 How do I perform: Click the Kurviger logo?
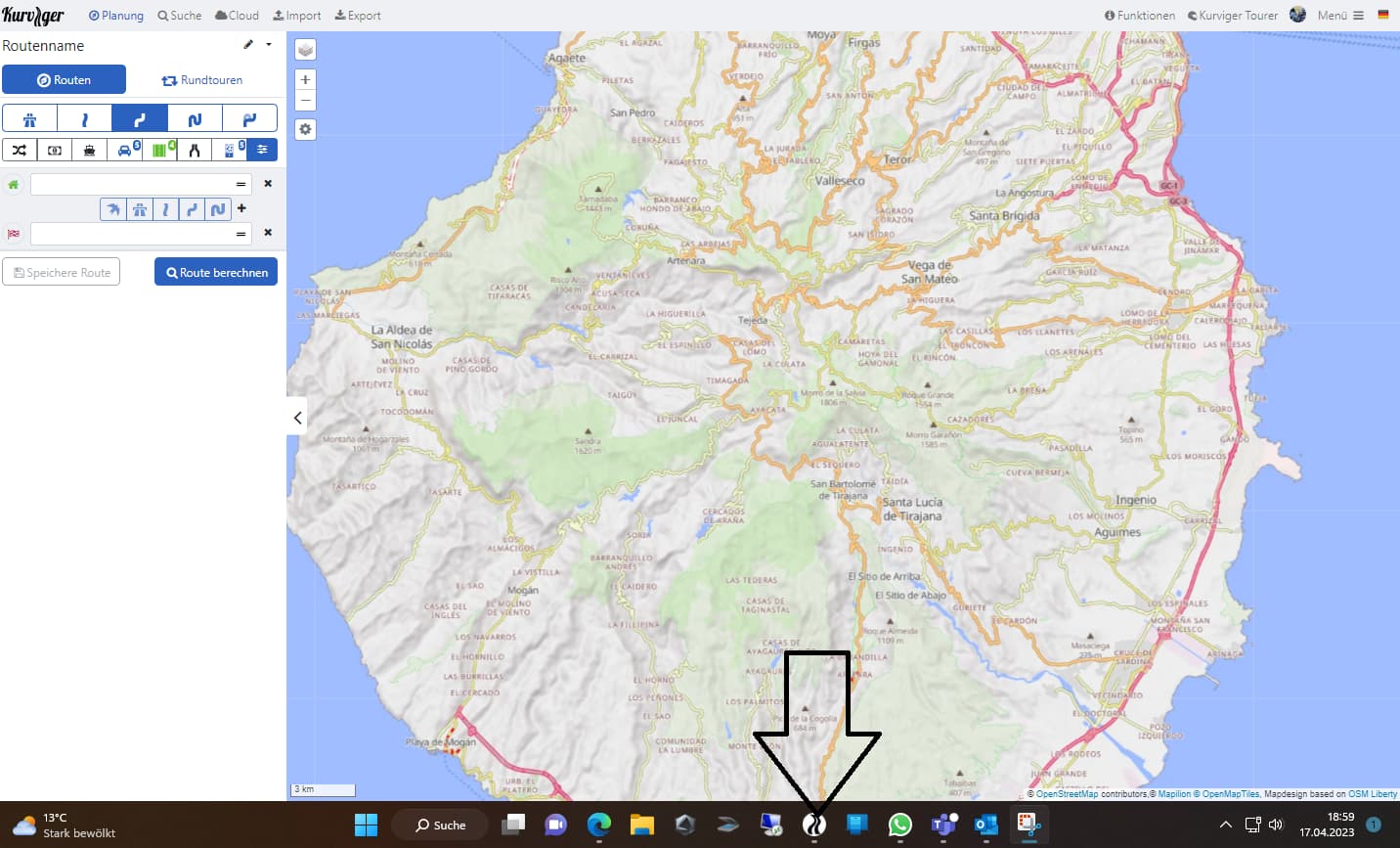point(33,16)
